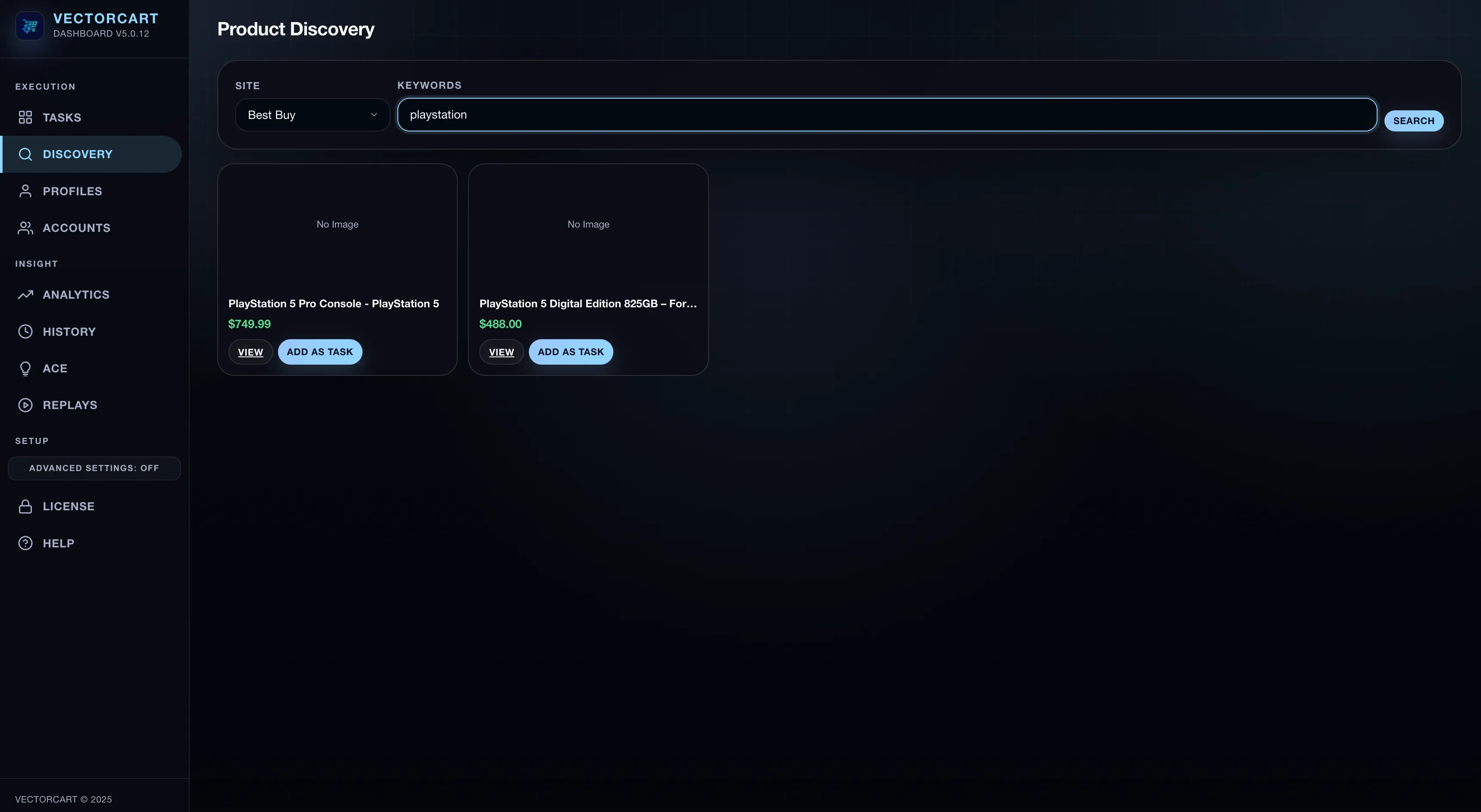The image size is (1481, 812).
Task: Toggle Advanced Settings off state
Action: tap(94, 468)
